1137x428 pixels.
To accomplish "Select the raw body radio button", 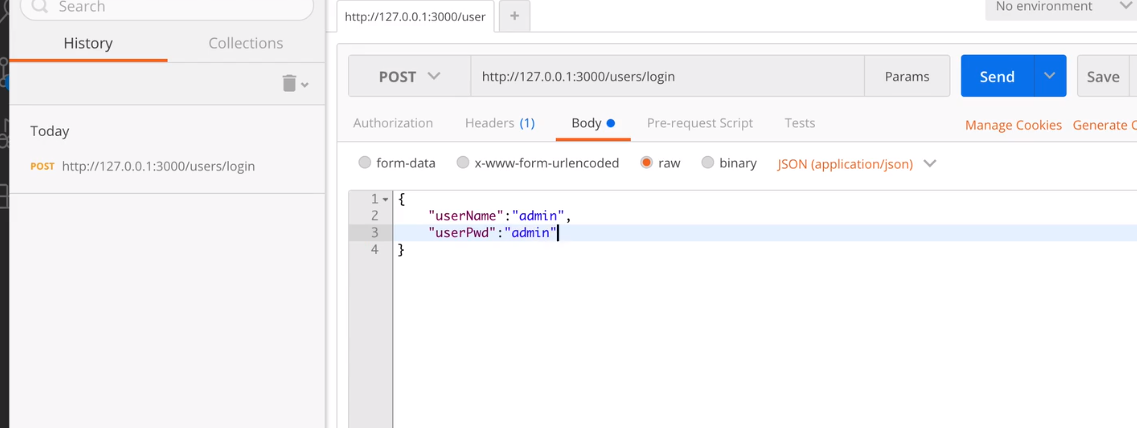I will [646, 162].
